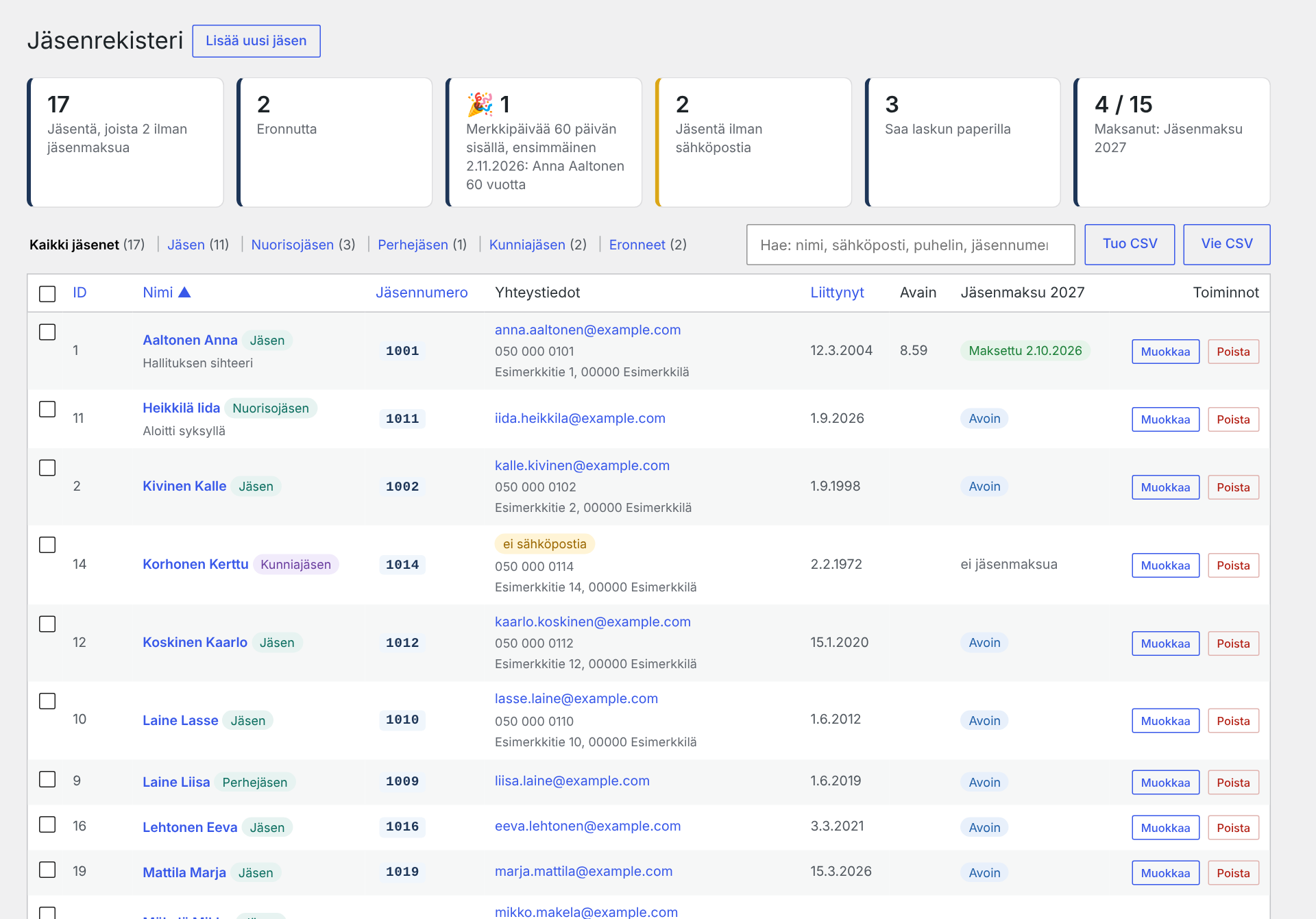
Task: Sort table by Jäsennumero column
Action: (x=422, y=293)
